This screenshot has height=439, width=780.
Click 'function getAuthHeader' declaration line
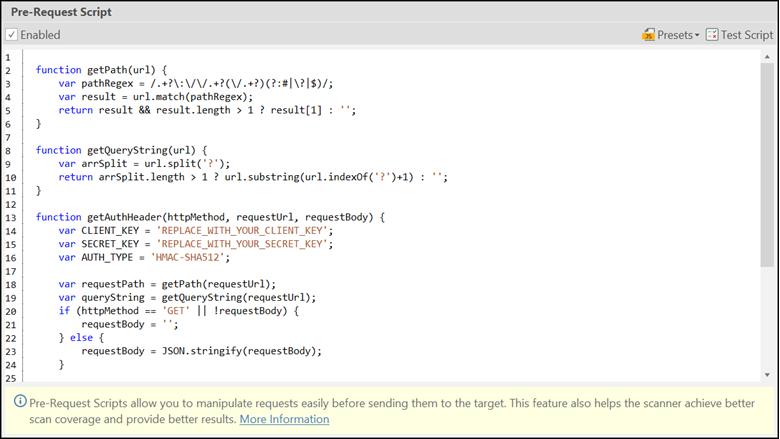point(210,217)
